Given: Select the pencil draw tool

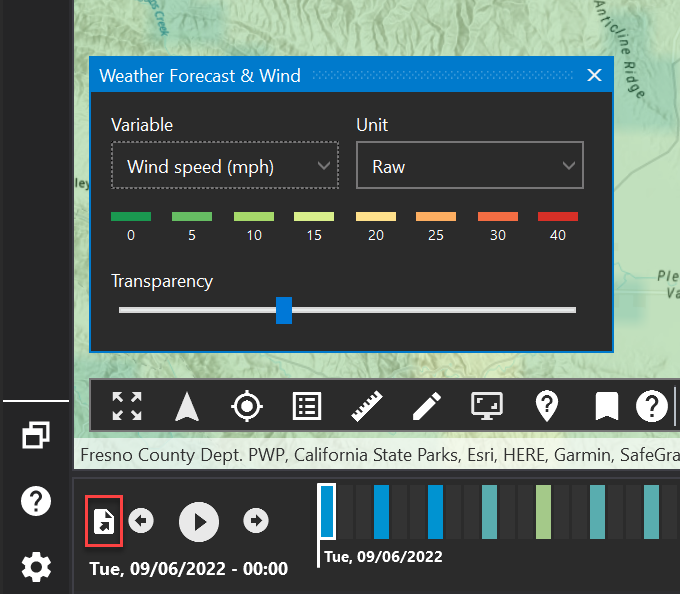Looking at the screenshot, I should (x=427, y=406).
